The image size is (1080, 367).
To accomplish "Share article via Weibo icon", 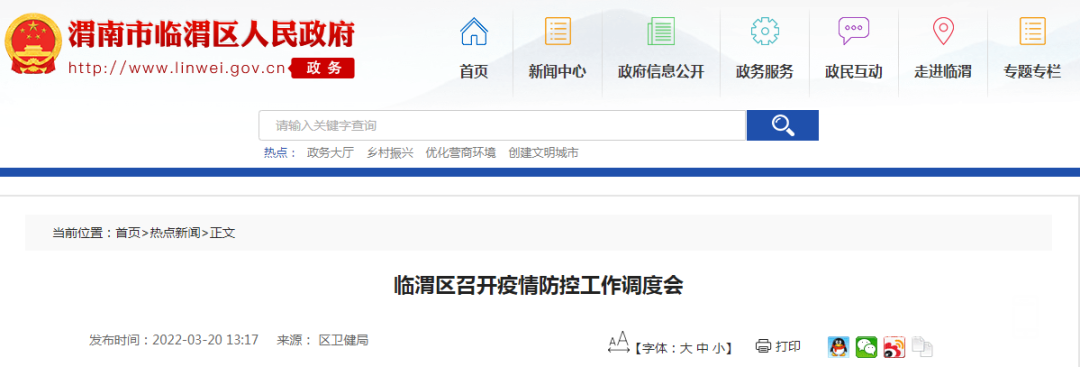I will tap(894, 347).
